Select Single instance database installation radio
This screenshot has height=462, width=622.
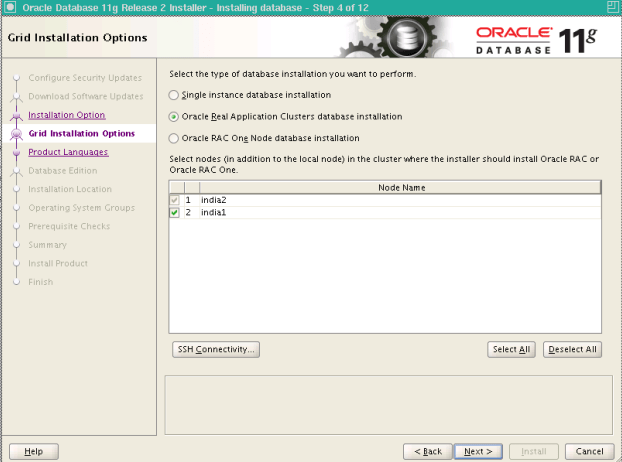coord(173,95)
